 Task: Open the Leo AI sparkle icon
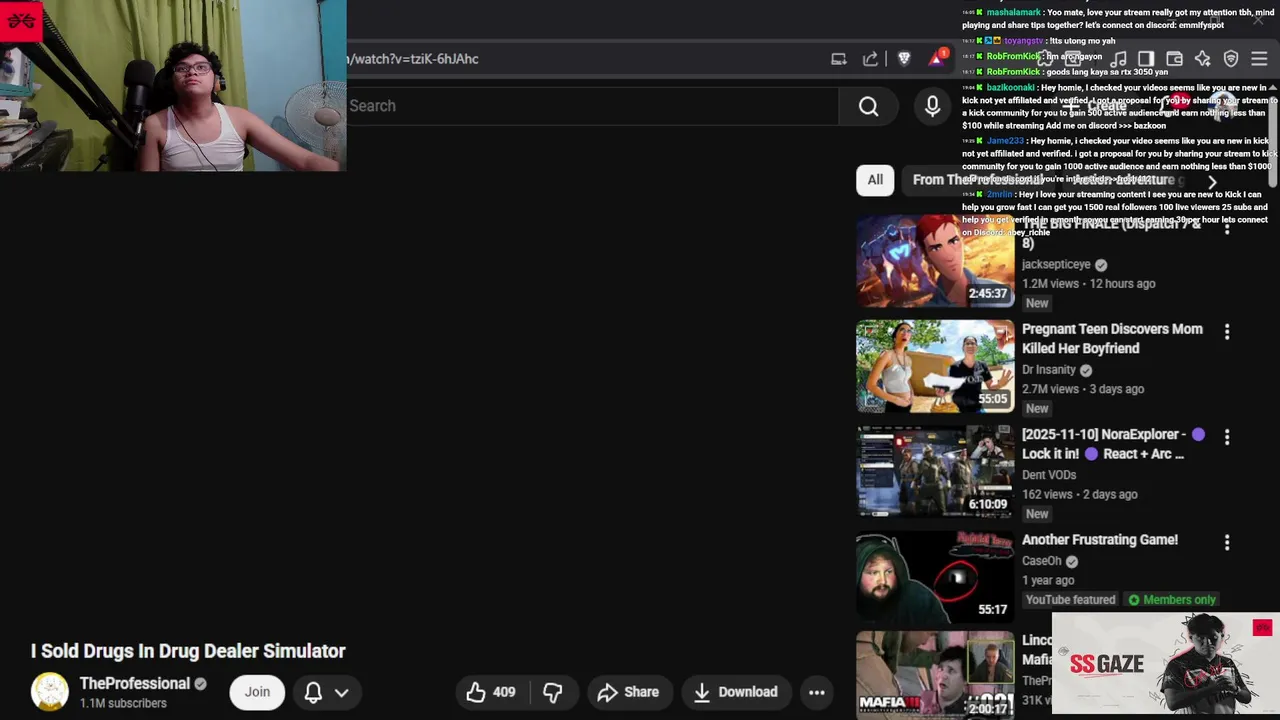pyautogui.click(x=1202, y=59)
